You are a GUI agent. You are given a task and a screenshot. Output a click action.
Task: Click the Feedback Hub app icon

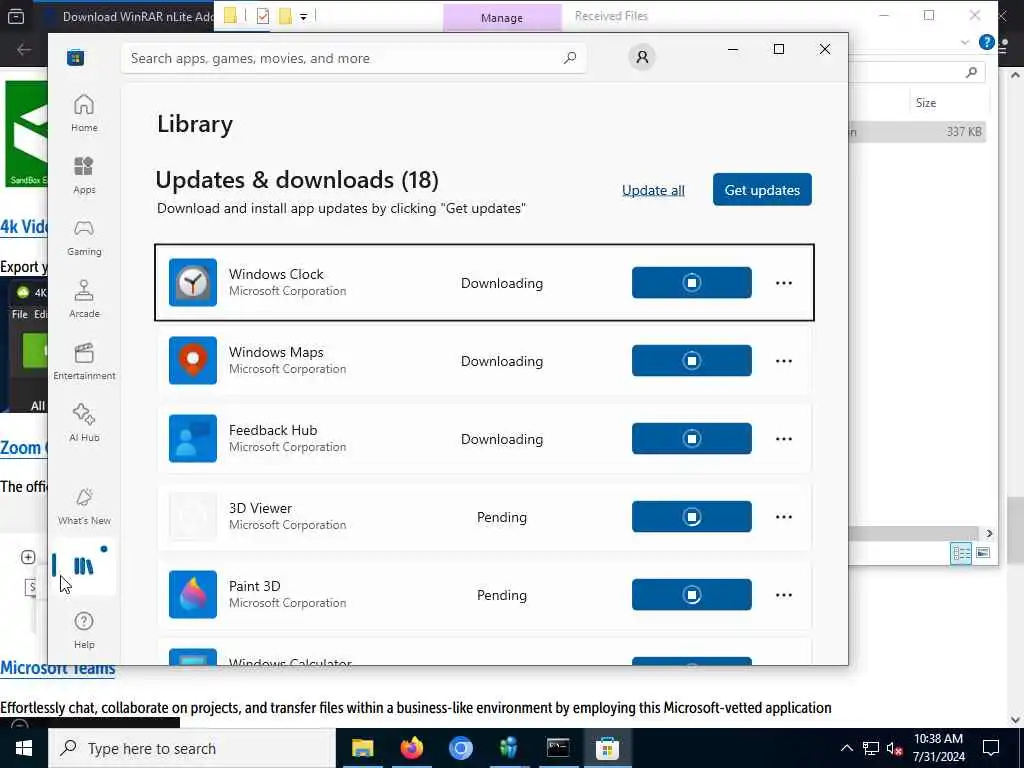193,438
